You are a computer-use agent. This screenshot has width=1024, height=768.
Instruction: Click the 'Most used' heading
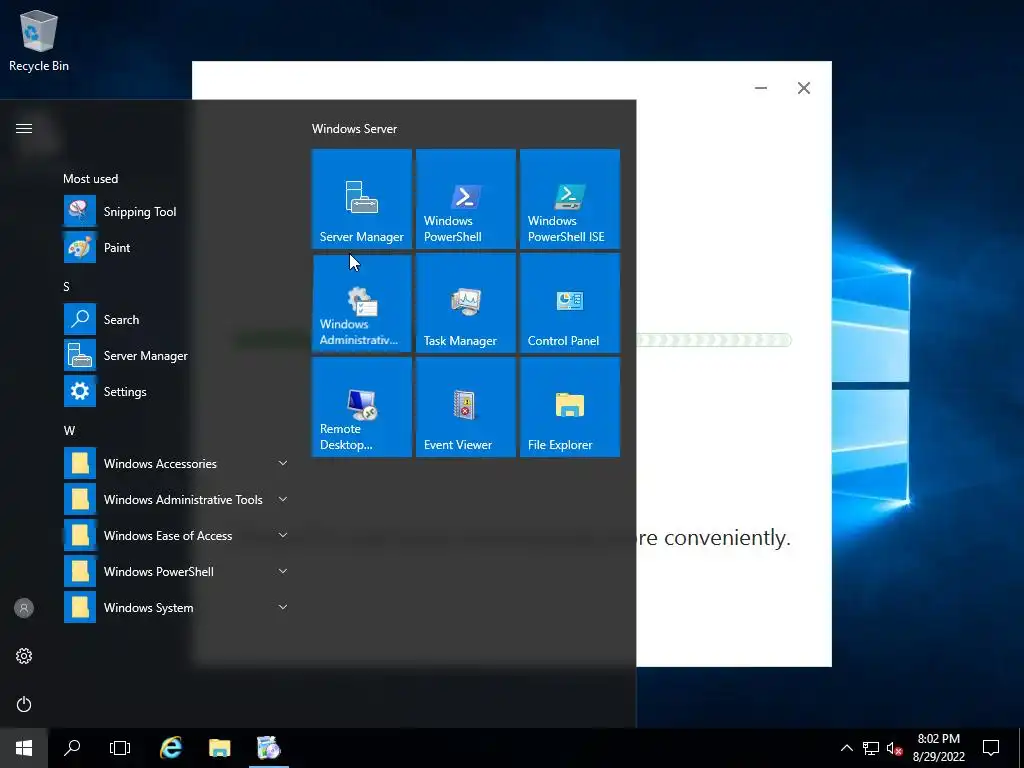coord(91,178)
